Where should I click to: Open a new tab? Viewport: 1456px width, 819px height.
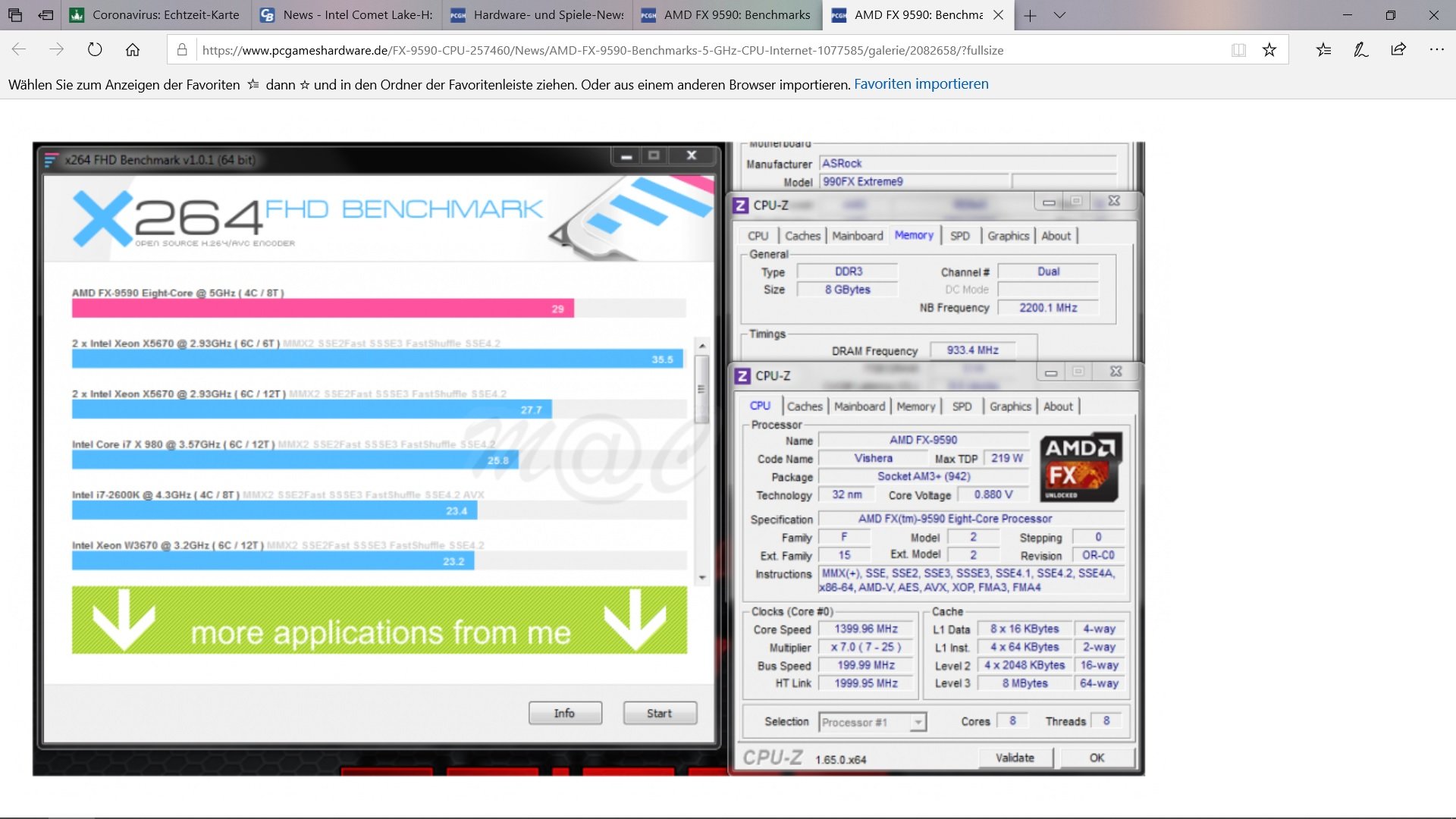(1030, 15)
